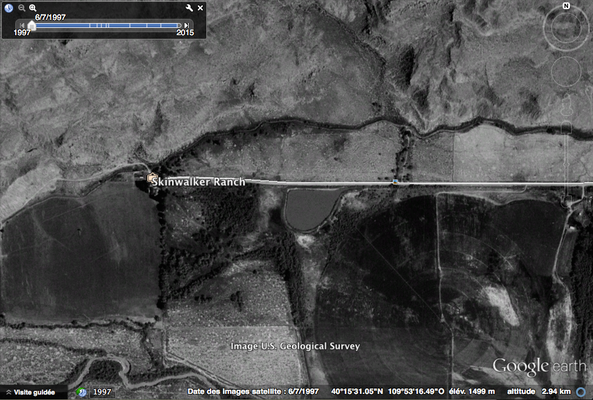Click the Street View pegman icon
The width and height of the screenshot is (593, 400).
tap(566, 105)
